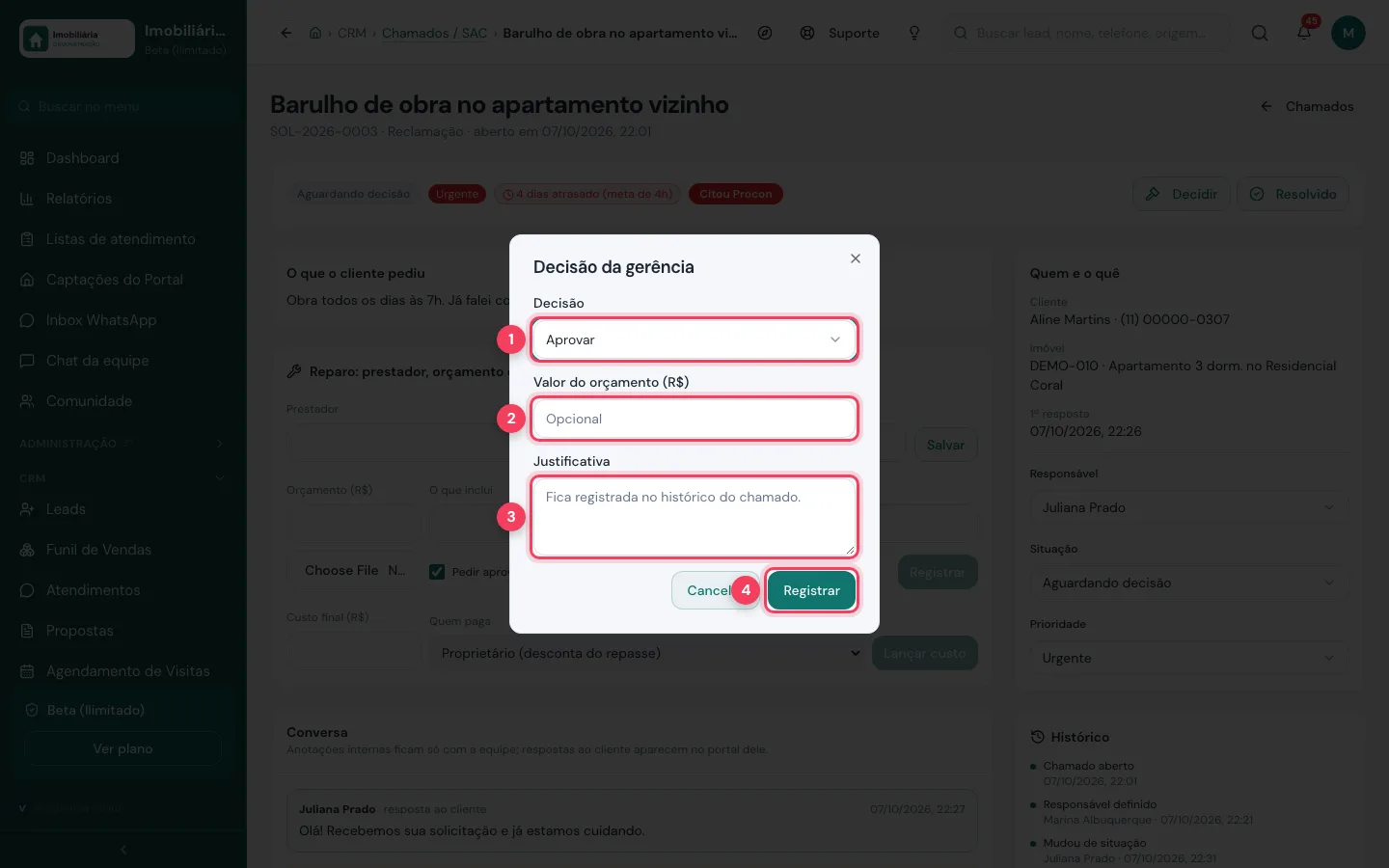1389x868 pixels.
Task: Open Propostas in the sidebar
Action: click(x=123, y=631)
